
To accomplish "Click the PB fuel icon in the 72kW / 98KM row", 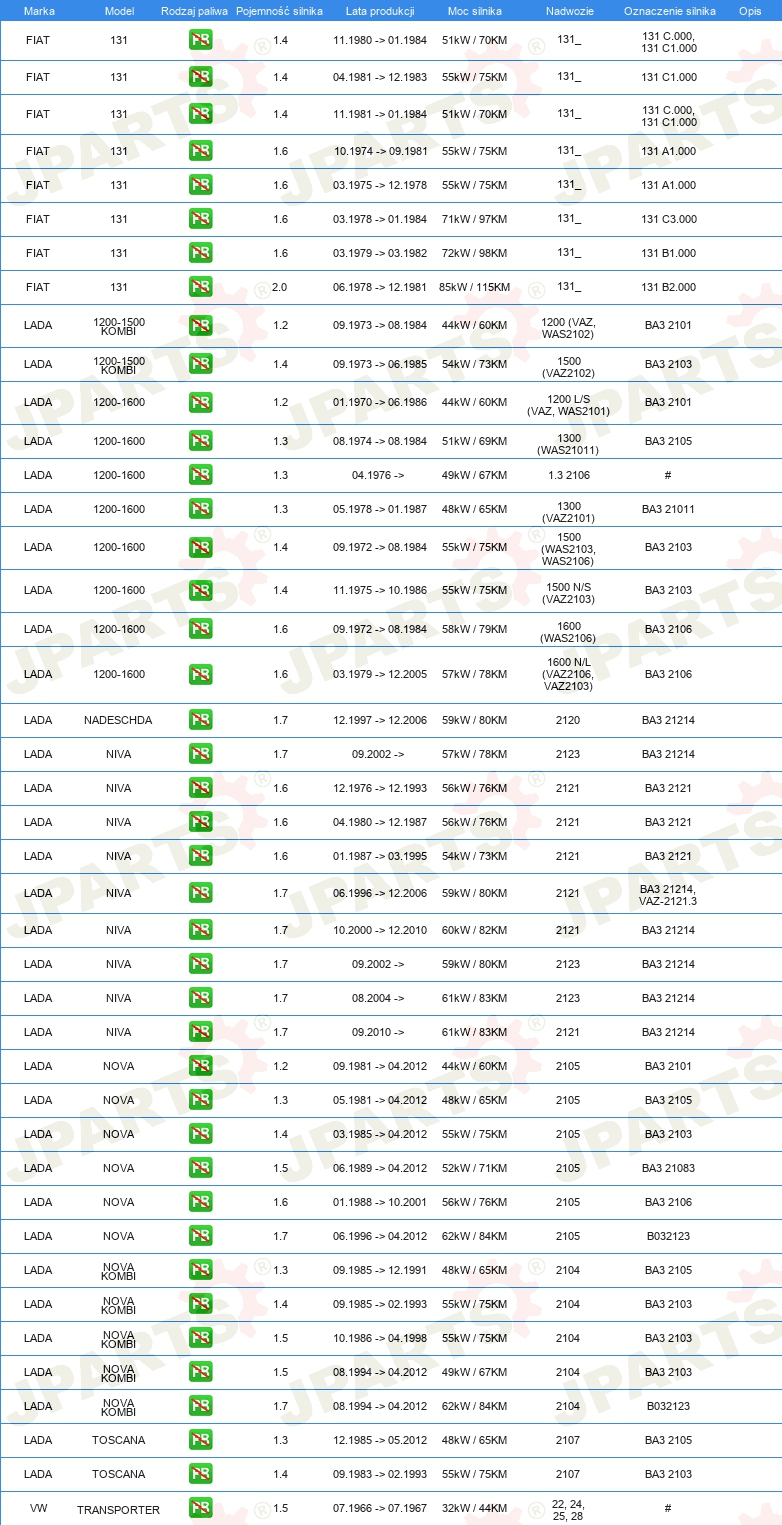I will pos(200,253).
